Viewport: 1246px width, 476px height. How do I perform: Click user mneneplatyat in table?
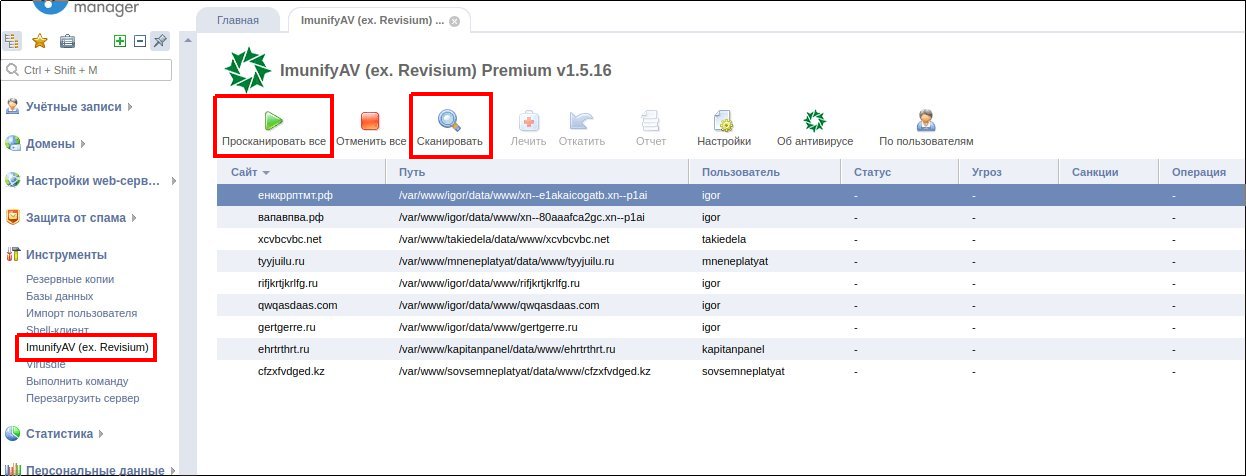pos(736,261)
